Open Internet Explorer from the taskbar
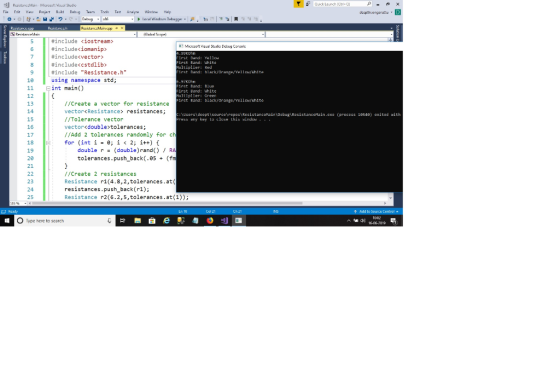The width and height of the screenshot is (560, 373). [166, 221]
